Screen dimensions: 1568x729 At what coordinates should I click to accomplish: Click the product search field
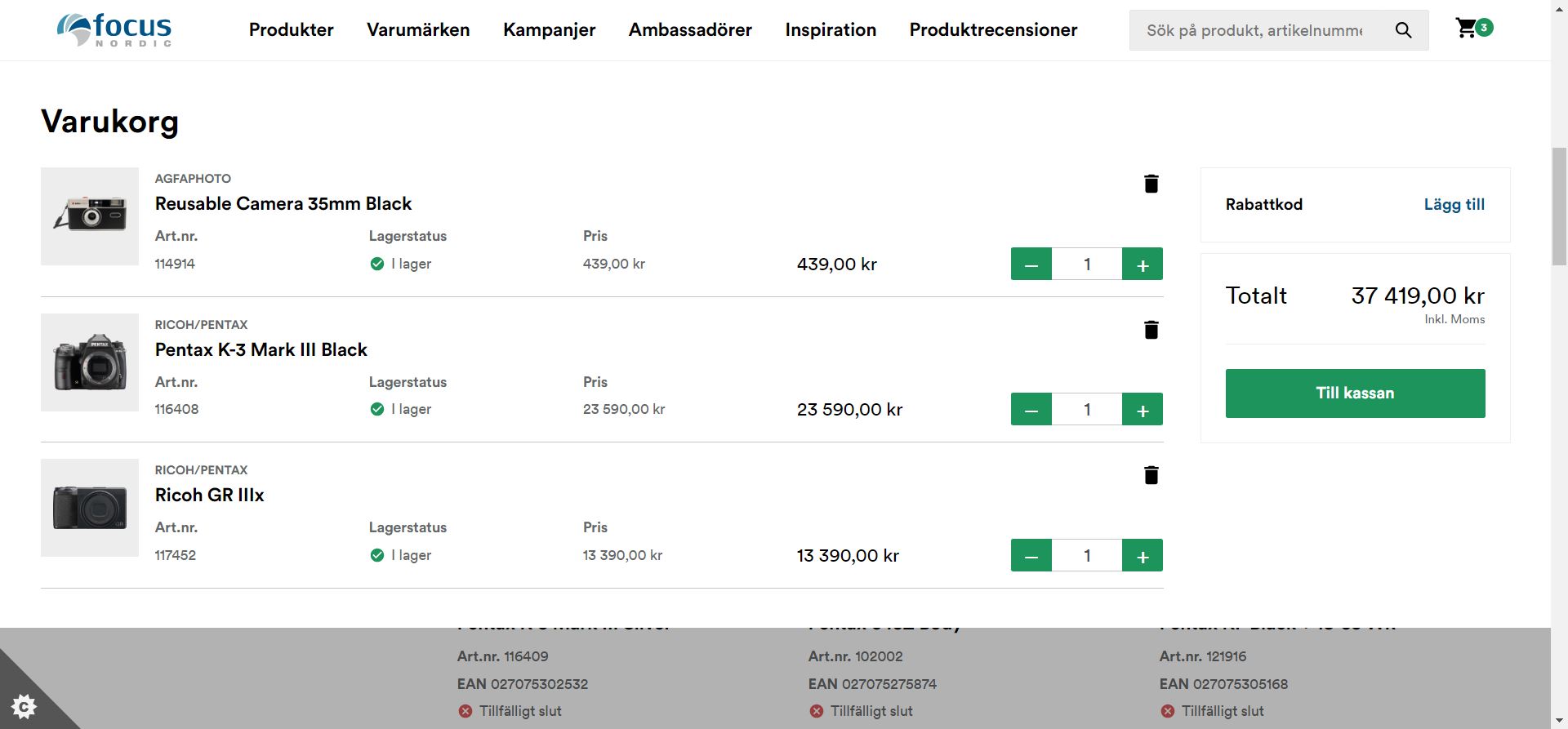(1254, 30)
